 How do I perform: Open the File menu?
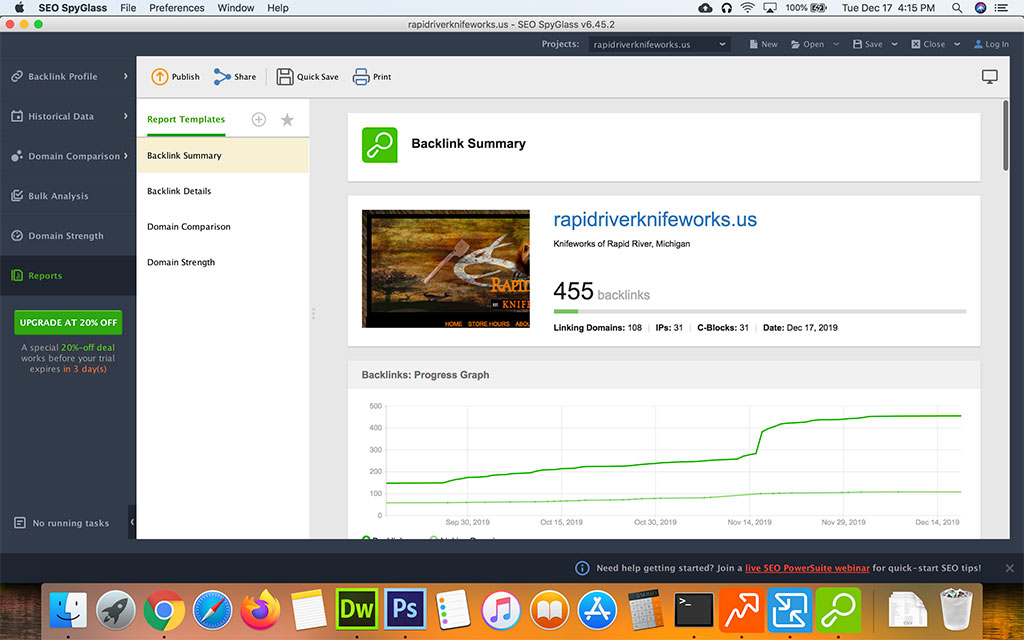(128, 8)
